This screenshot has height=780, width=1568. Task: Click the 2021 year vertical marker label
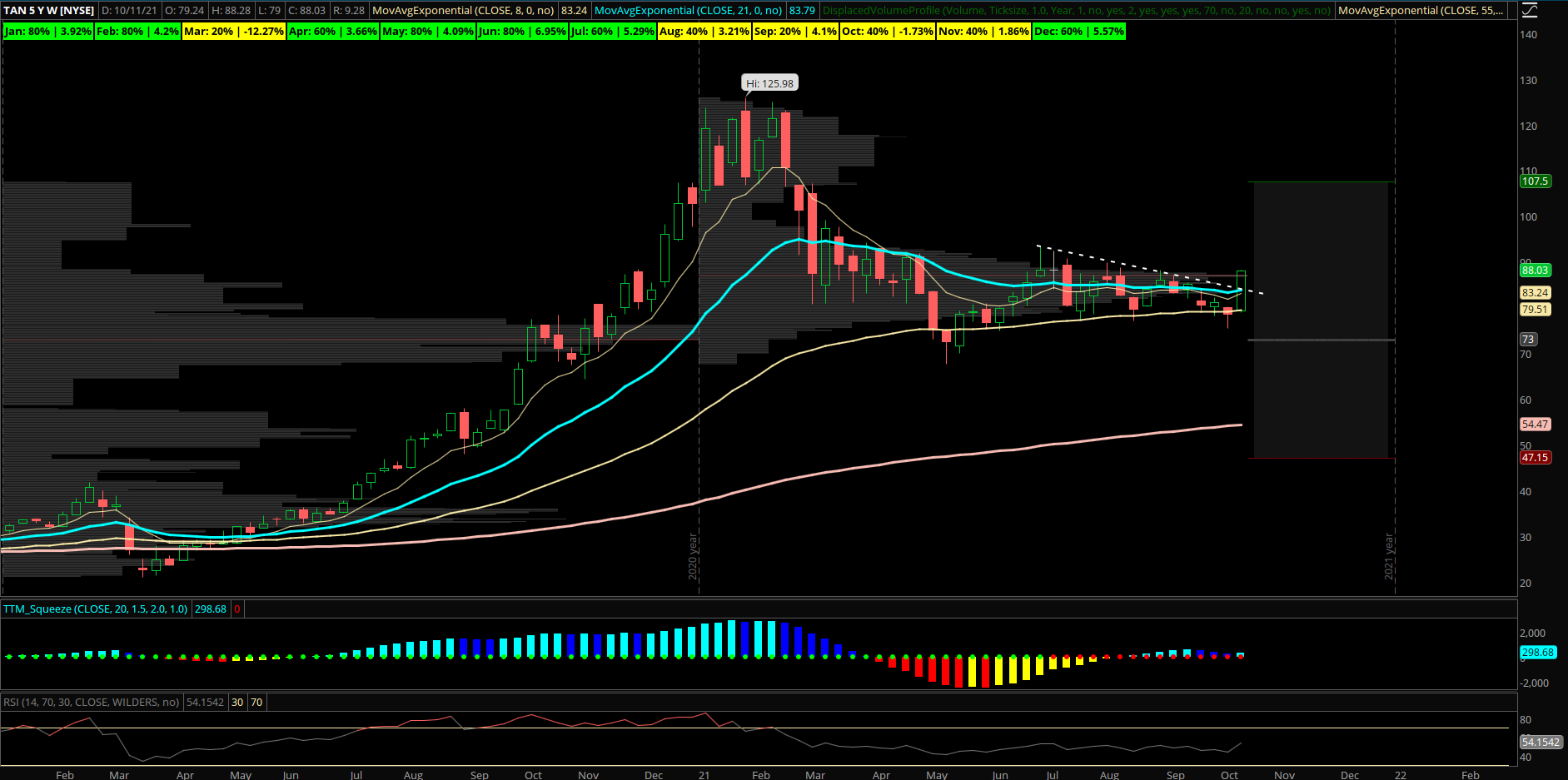(1389, 556)
